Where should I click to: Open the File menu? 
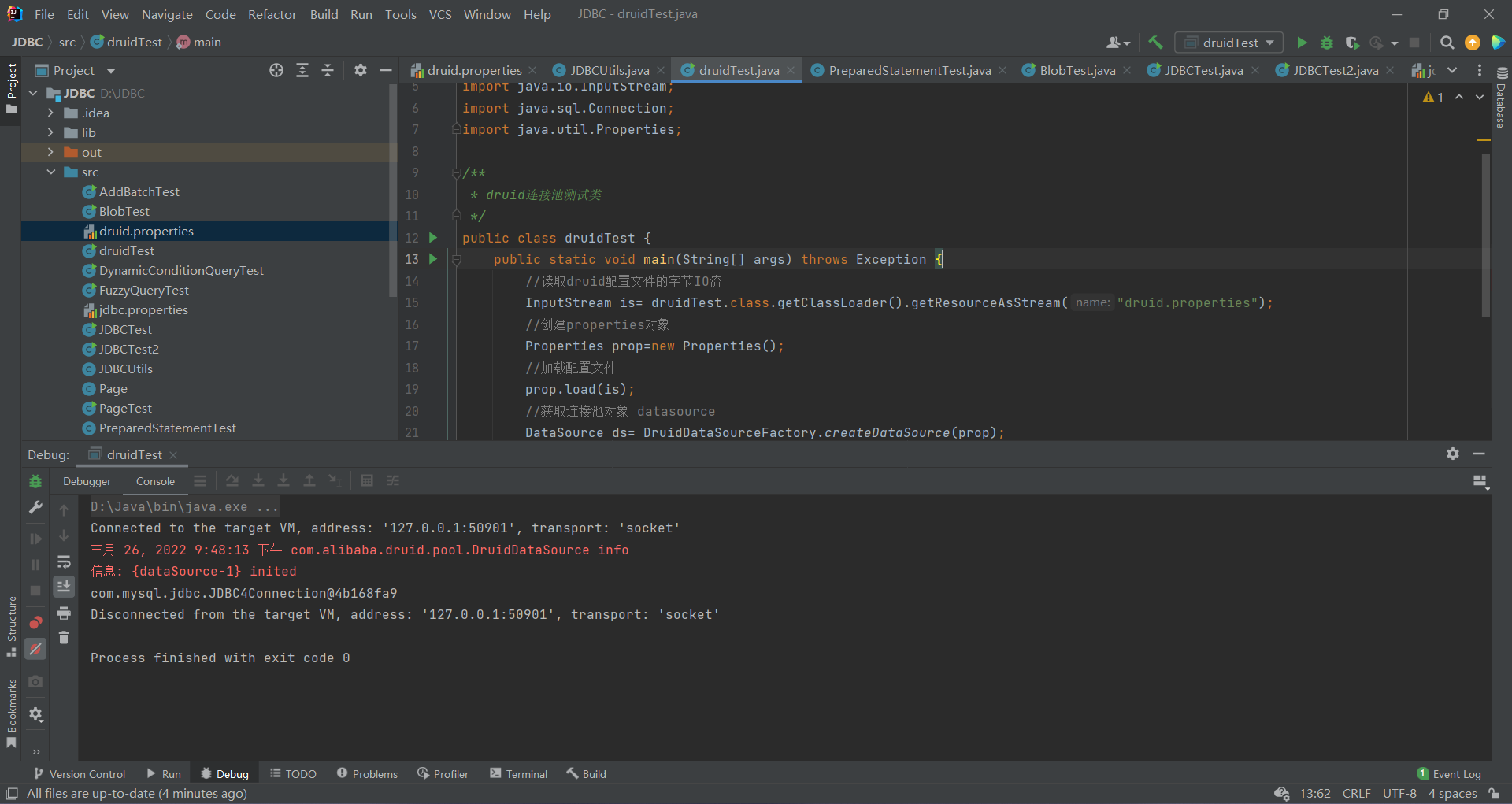coord(44,14)
